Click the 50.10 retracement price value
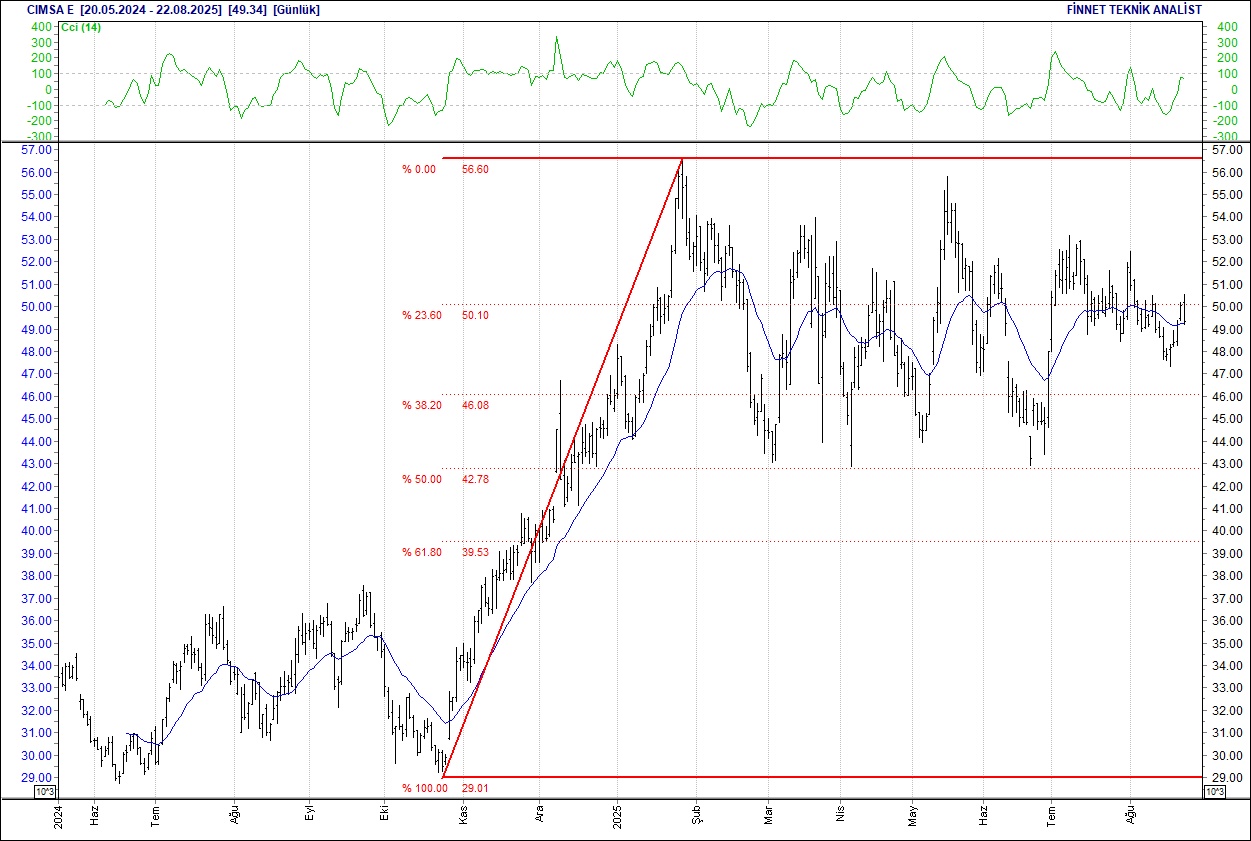This screenshot has width=1251, height=841. 475,315
